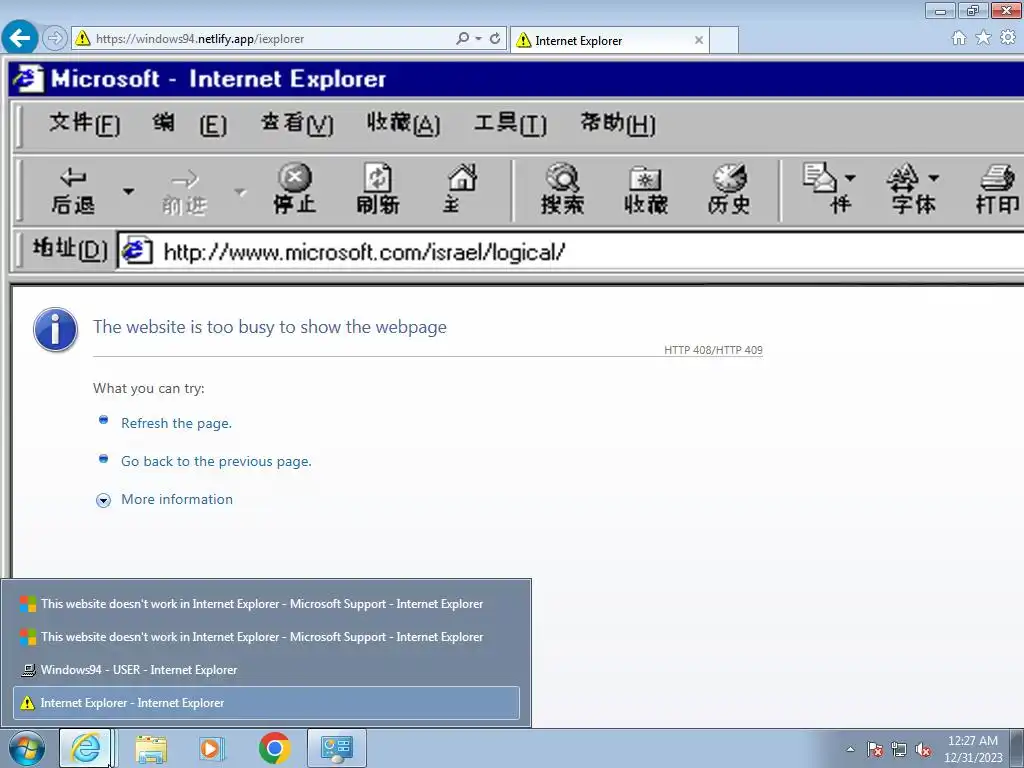Click the More information link text

point(177,499)
